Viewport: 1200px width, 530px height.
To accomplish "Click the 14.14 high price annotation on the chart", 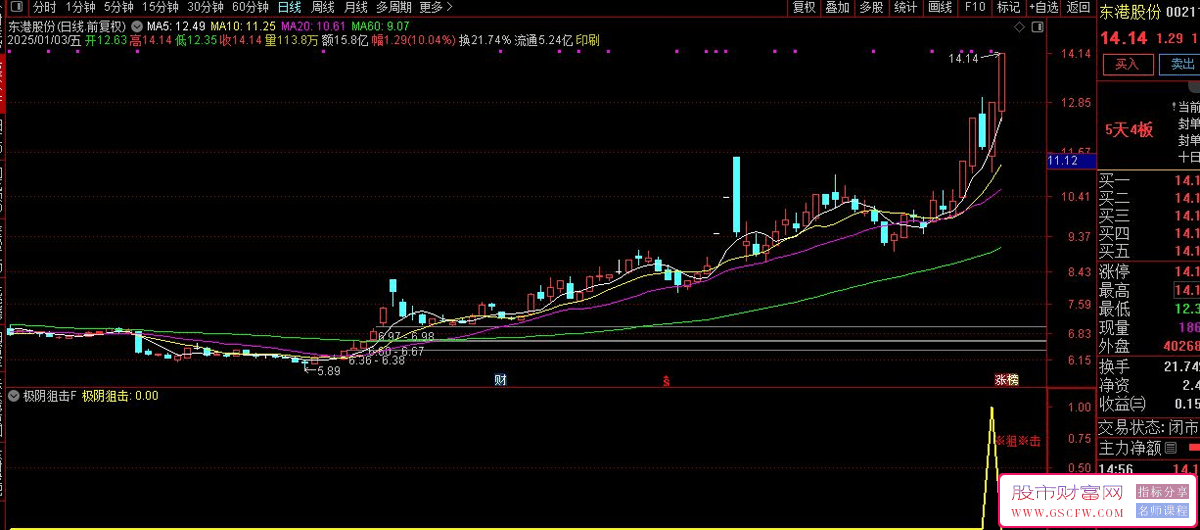I will coord(963,59).
